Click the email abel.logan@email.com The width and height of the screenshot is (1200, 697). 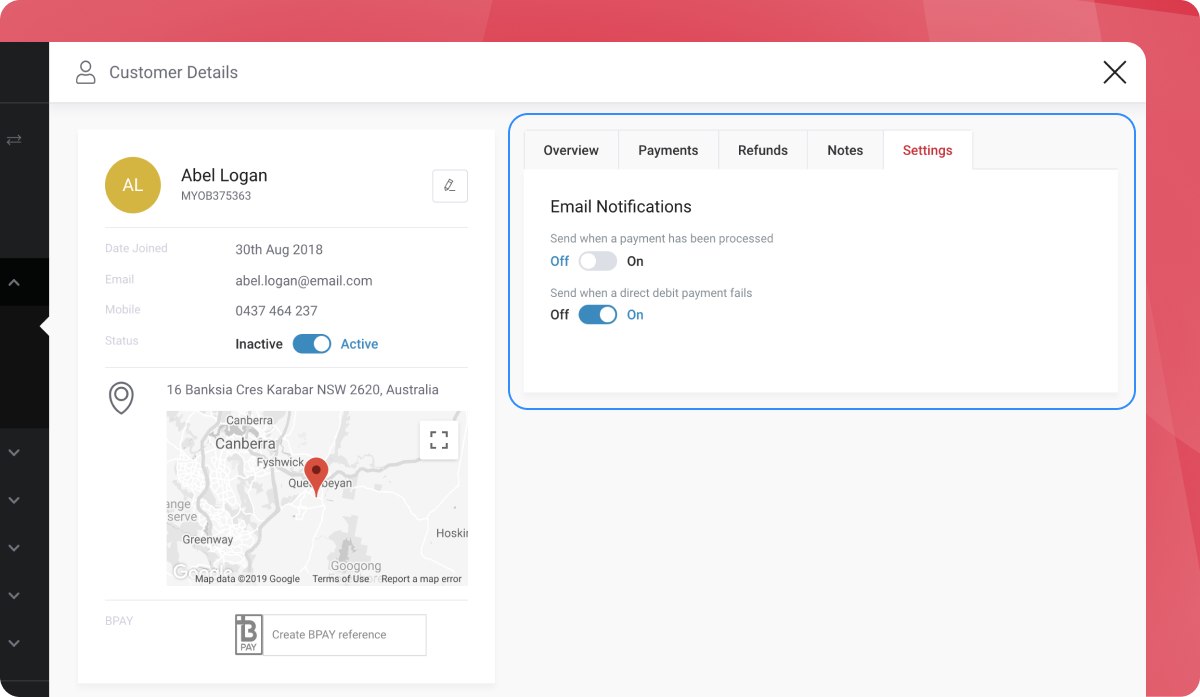pyautogui.click(x=304, y=281)
